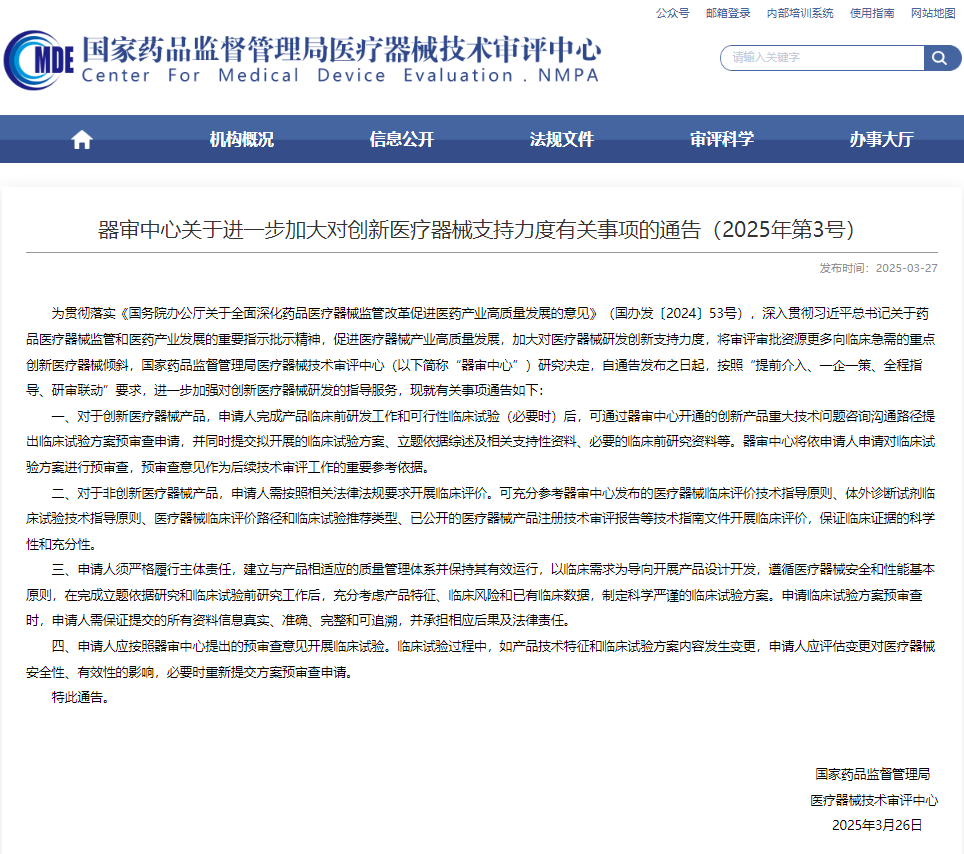Click the paragraph starting 二、对于非创新医疗器械产品
Screen dimensions: 964x854
[481, 518]
